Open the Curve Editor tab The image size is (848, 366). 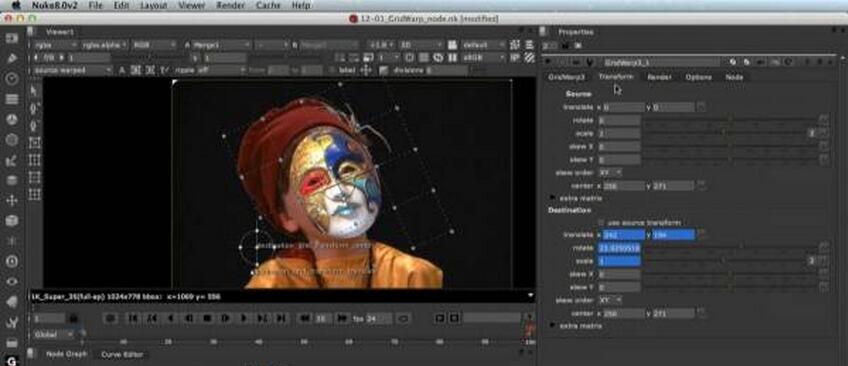122,354
